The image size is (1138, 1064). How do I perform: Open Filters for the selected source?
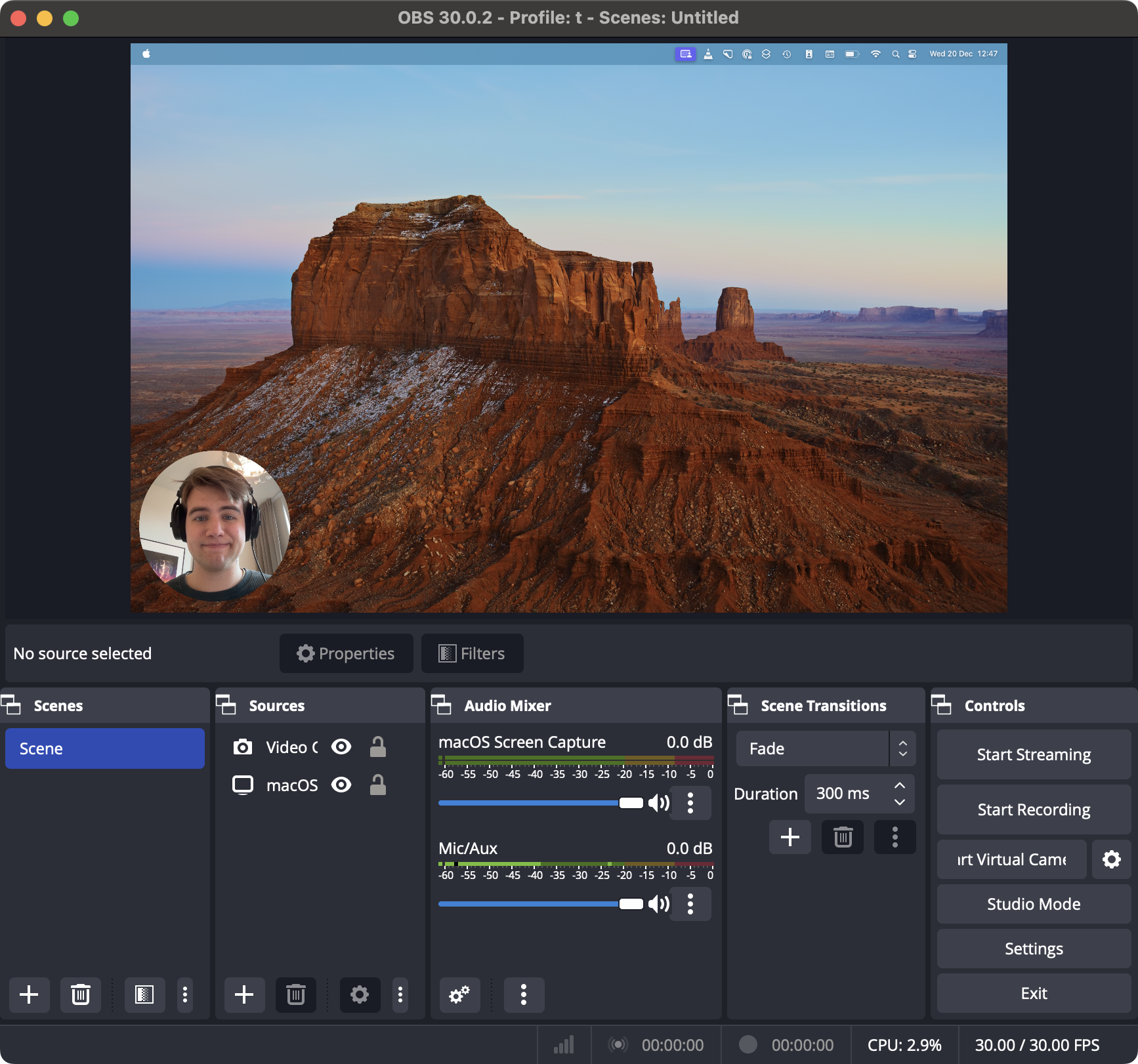click(x=473, y=653)
